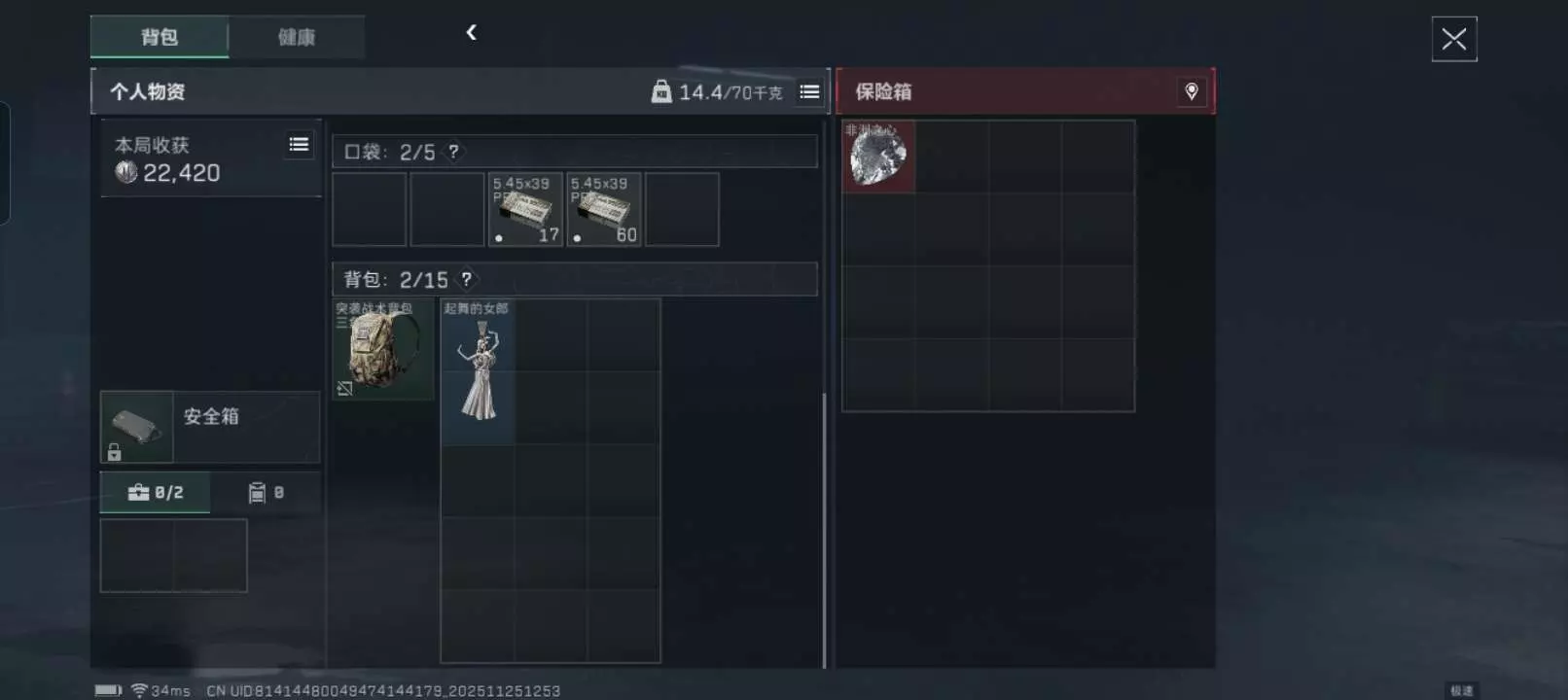Show the 口袋 help question mark
The image size is (1568, 700).
click(x=453, y=152)
